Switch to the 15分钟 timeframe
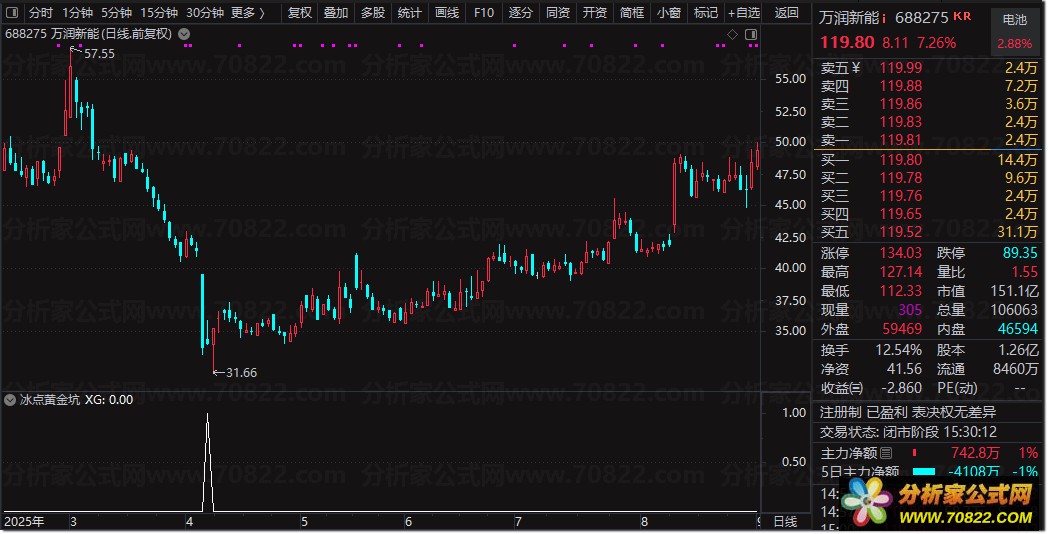 click(159, 13)
